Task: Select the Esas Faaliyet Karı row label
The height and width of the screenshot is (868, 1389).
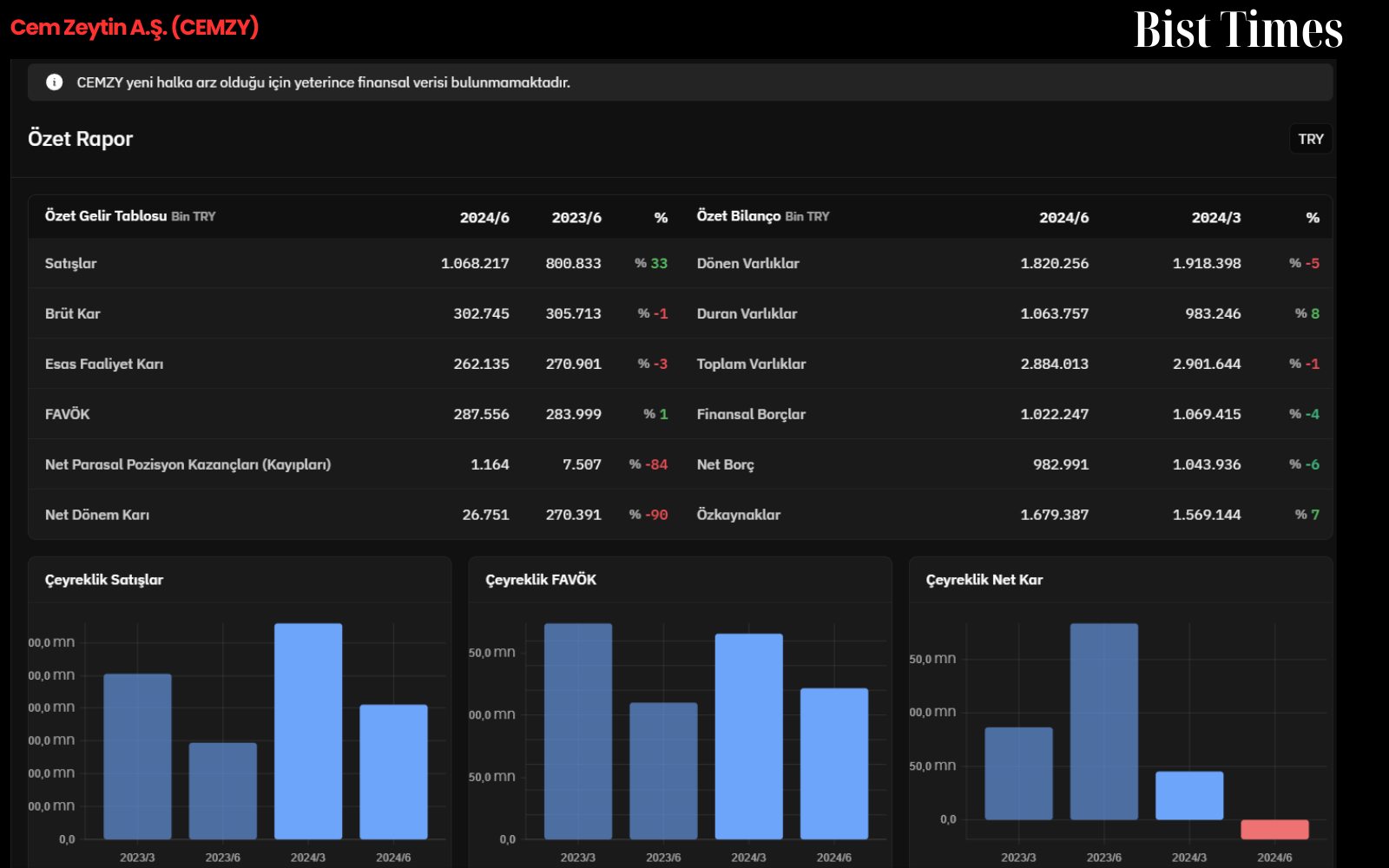Action: (x=104, y=365)
